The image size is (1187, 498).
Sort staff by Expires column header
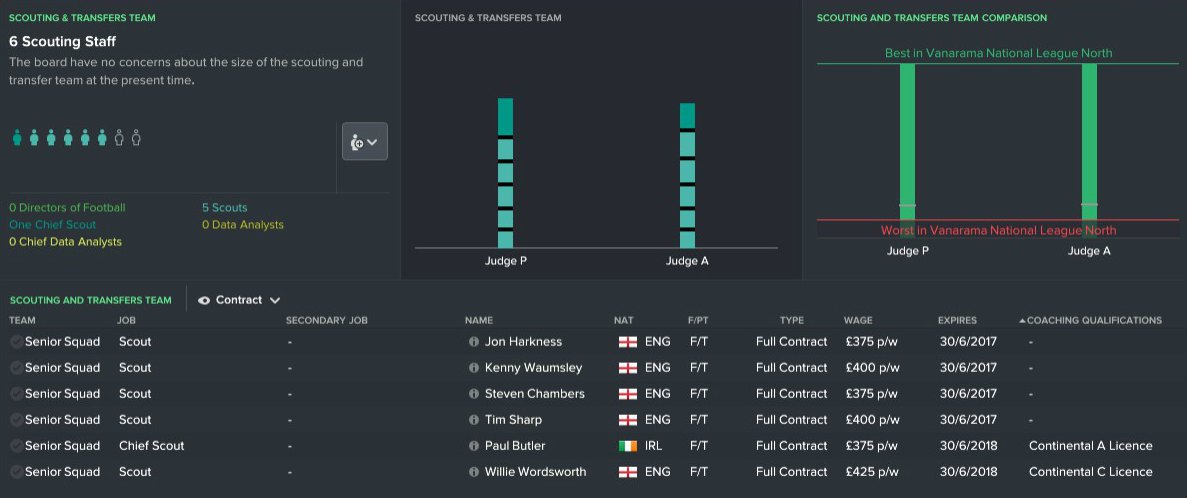coord(957,321)
